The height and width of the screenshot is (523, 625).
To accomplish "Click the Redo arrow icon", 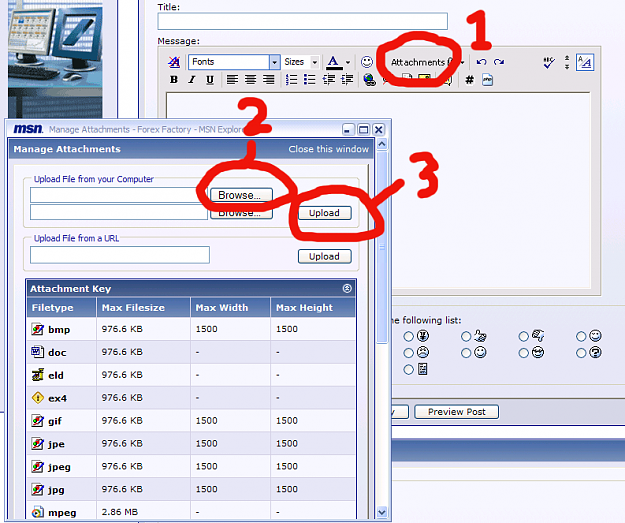I will point(499,62).
